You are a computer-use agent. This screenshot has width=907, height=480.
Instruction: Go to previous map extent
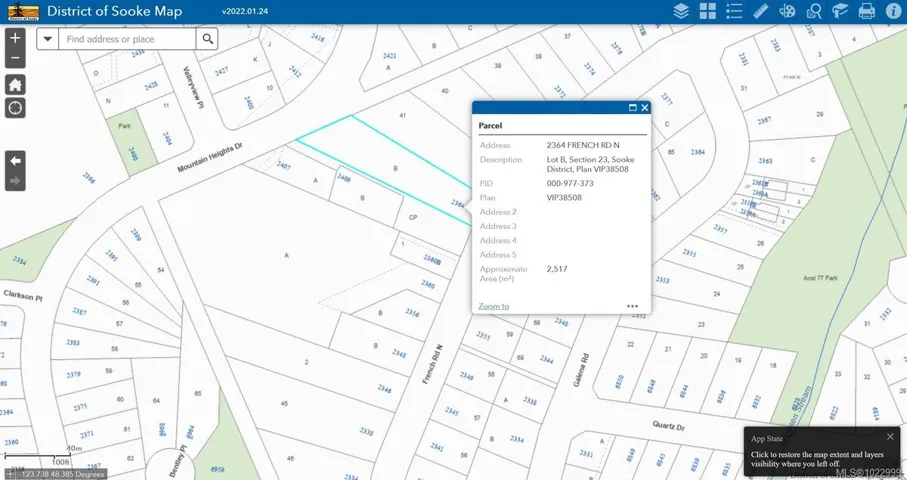click(x=15, y=160)
